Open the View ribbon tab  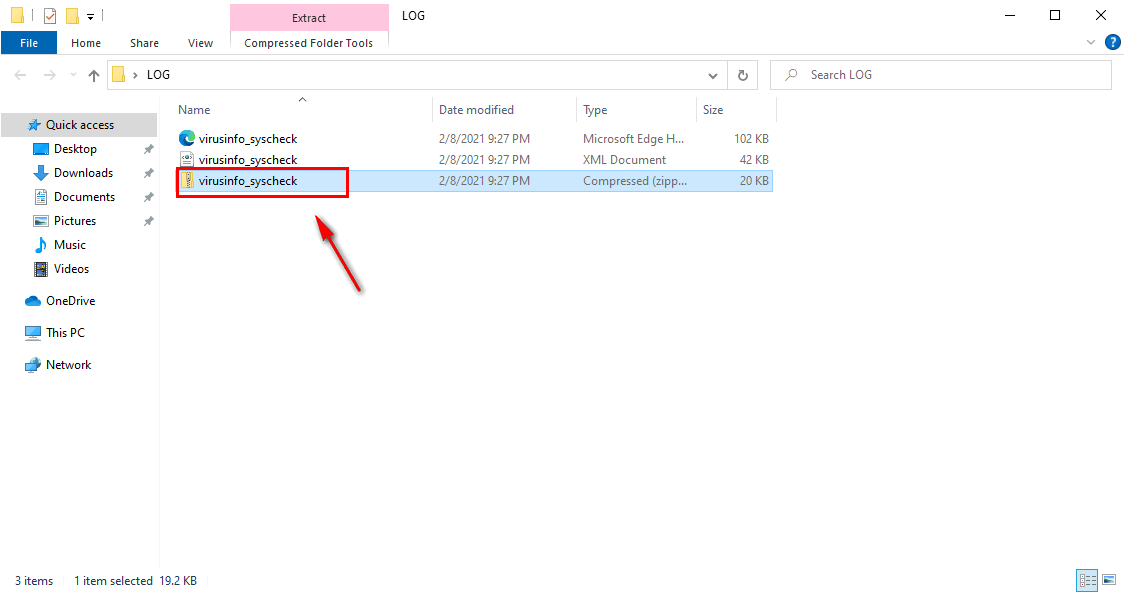point(200,43)
